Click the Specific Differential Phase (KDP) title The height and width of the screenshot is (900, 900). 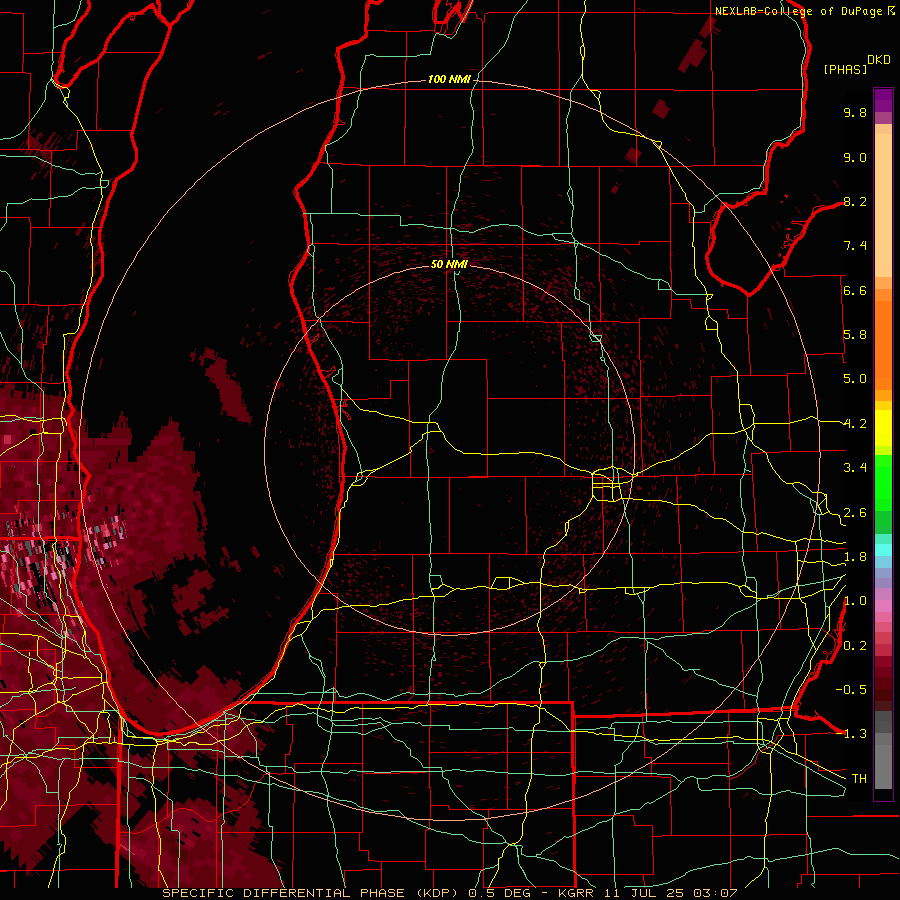311,893
